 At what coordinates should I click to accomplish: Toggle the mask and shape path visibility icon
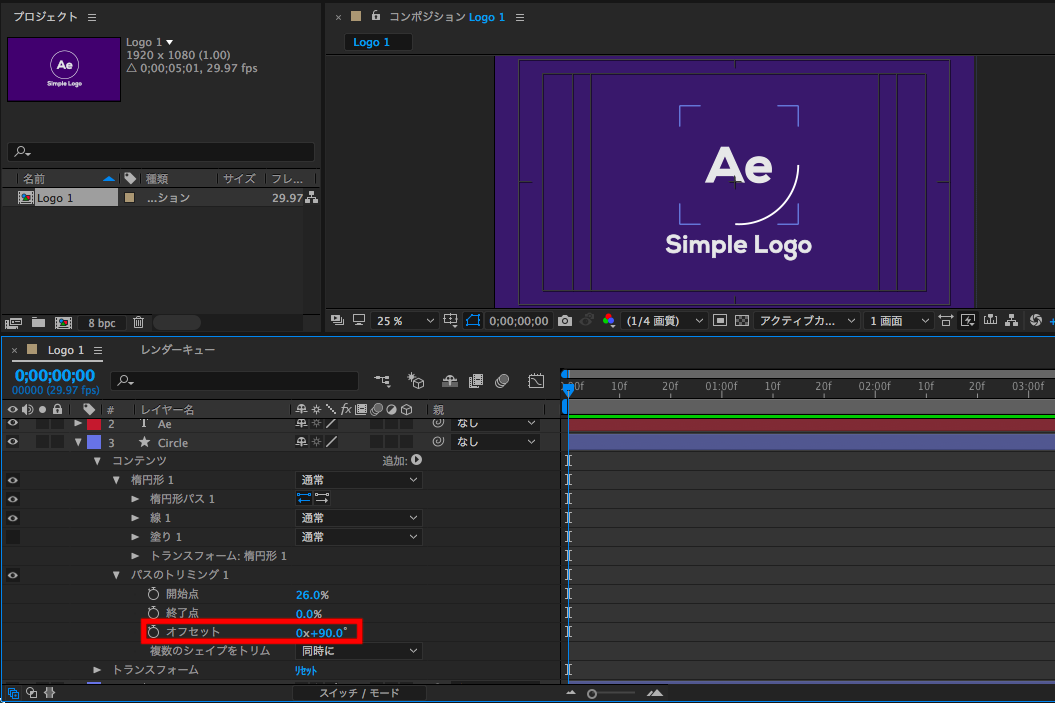tap(473, 321)
